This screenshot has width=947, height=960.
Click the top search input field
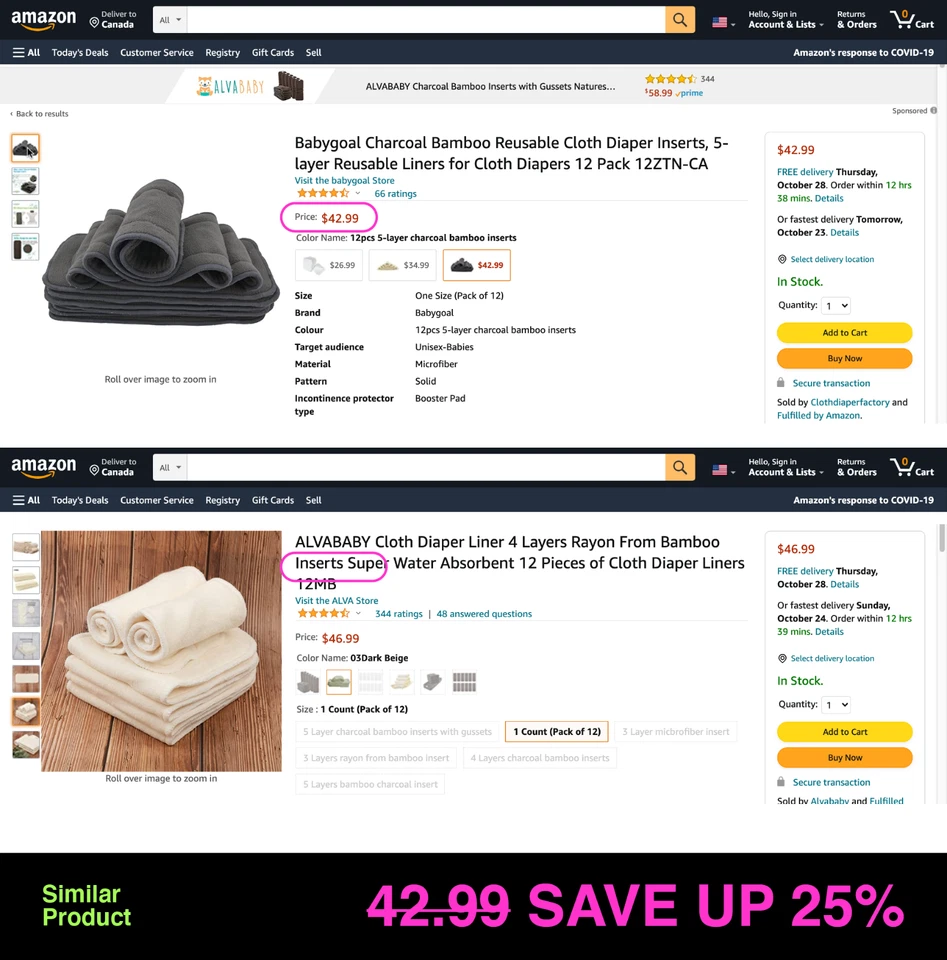[426, 20]
